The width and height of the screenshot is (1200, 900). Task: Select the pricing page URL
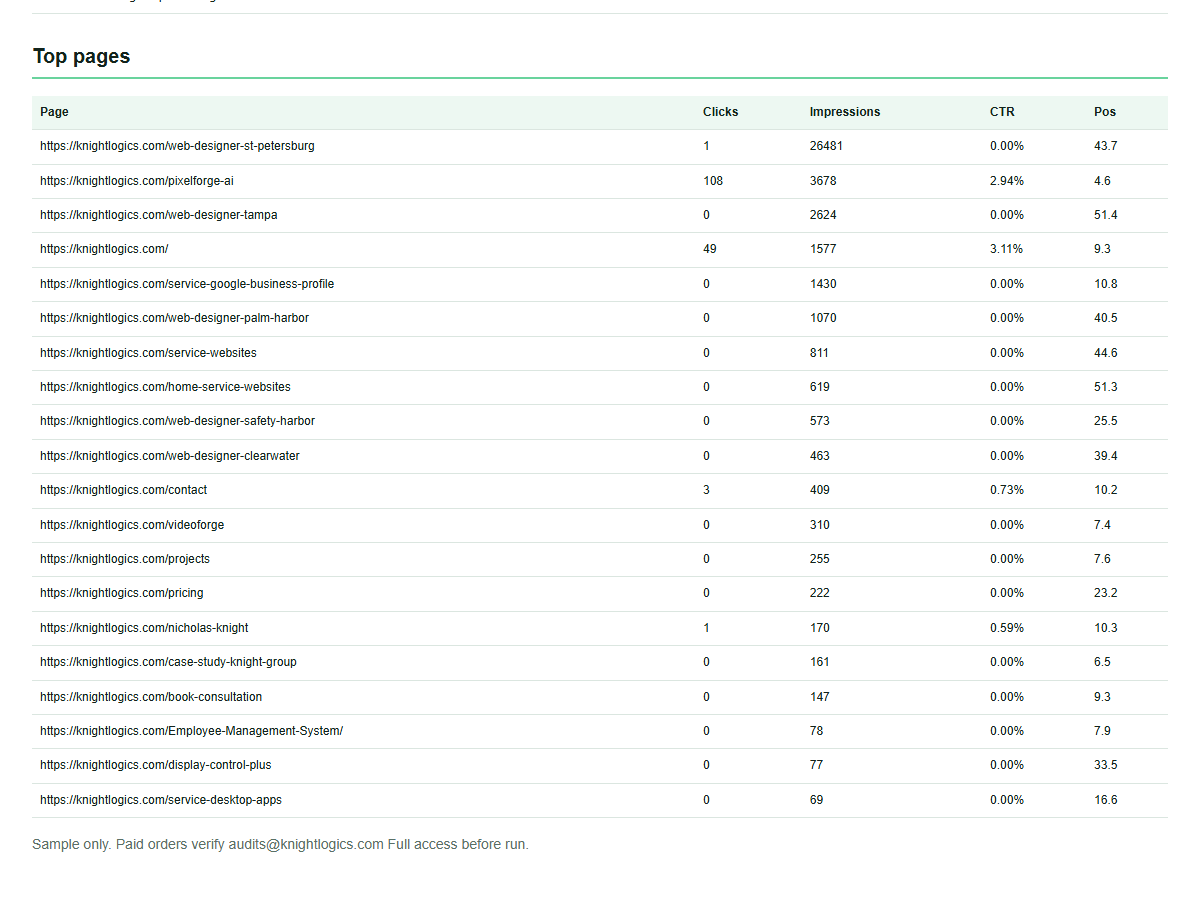pos(122,593)
